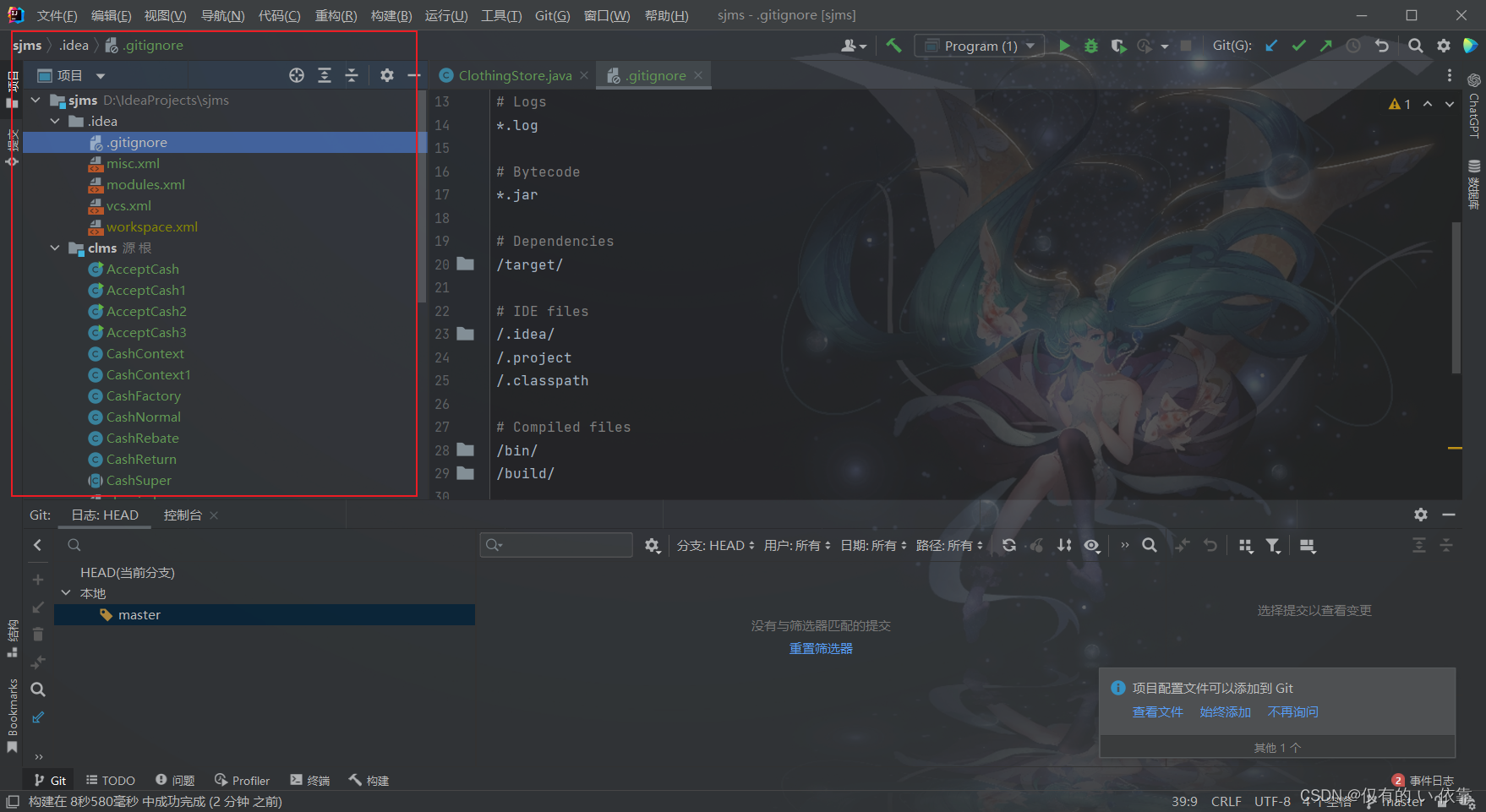The width and height of the screenshot is (1486, 812).
Task: Start debugging with the green bug icon
Action: pyautogui.click(x=1091, y=46)
